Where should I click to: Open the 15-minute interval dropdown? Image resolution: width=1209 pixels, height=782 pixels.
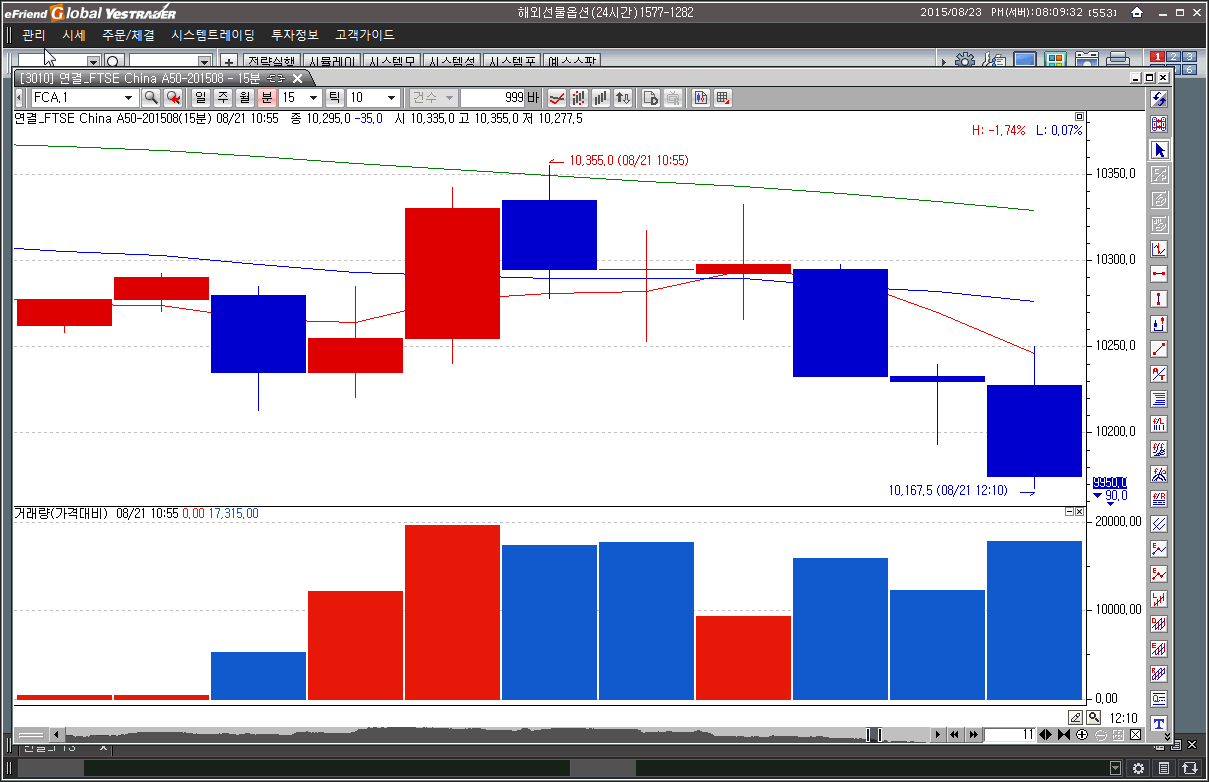(x=313, y=98)
